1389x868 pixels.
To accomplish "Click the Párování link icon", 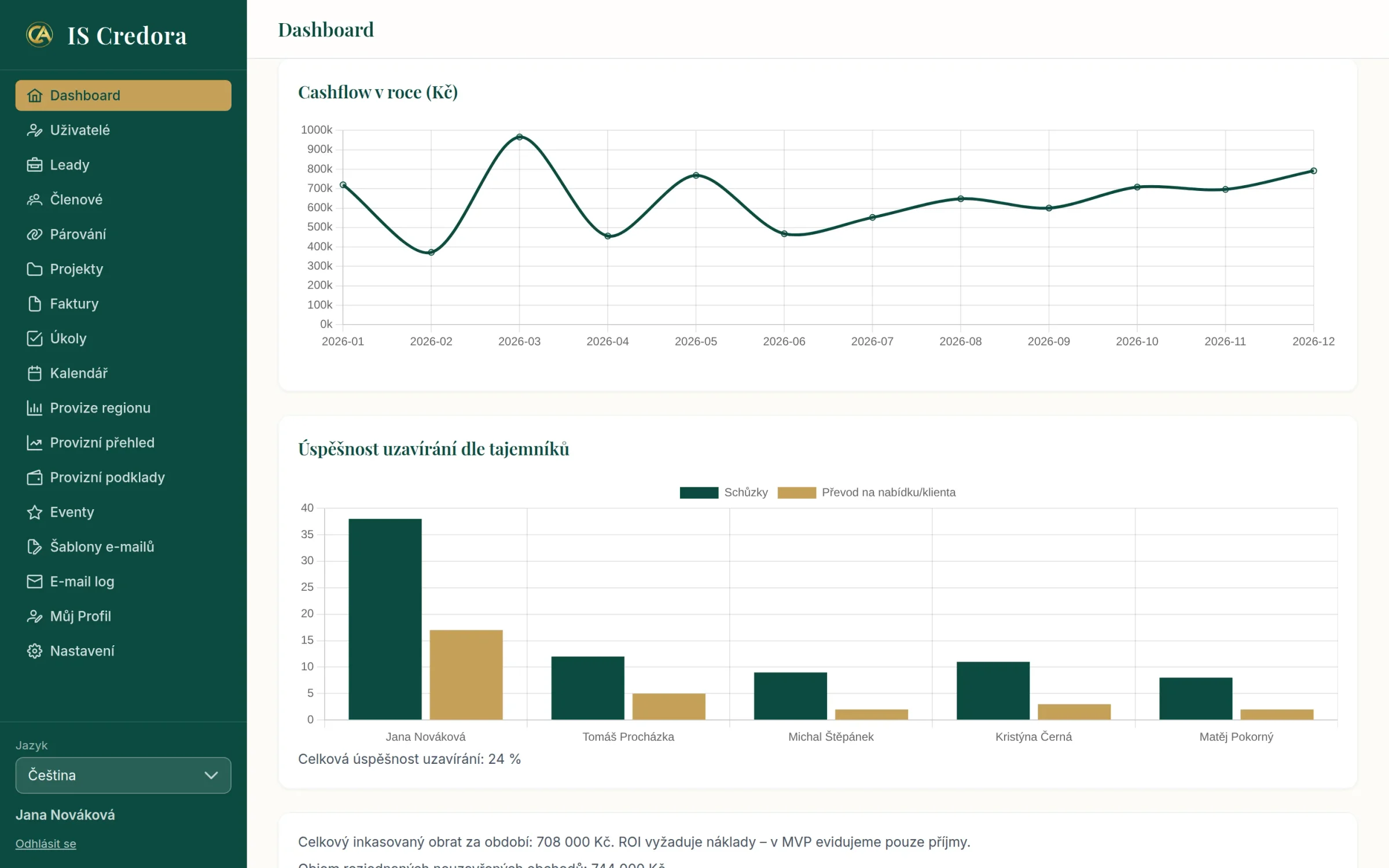I will point(35,234).
